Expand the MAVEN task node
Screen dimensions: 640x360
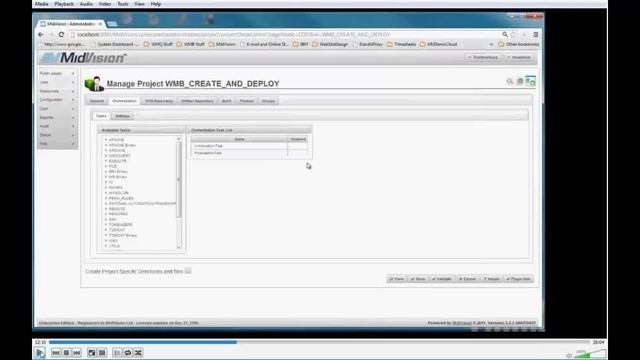click(x=106, y=188)
